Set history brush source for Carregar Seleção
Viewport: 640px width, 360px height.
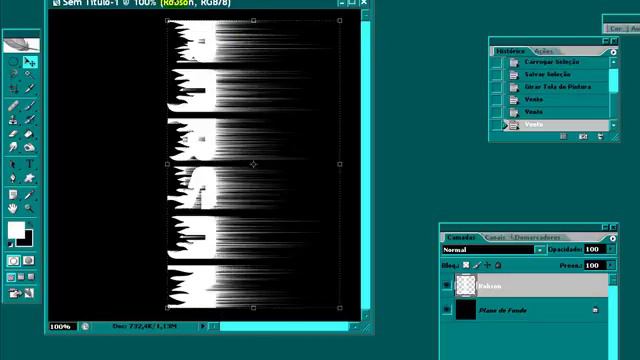tap(496, 62)
